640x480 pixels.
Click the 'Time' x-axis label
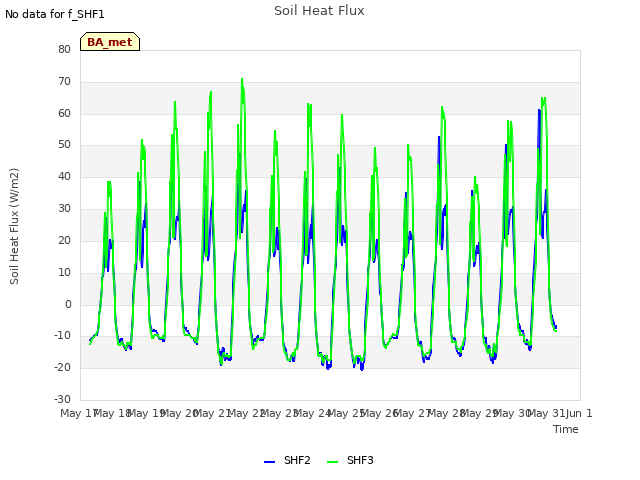click(566, 429)
